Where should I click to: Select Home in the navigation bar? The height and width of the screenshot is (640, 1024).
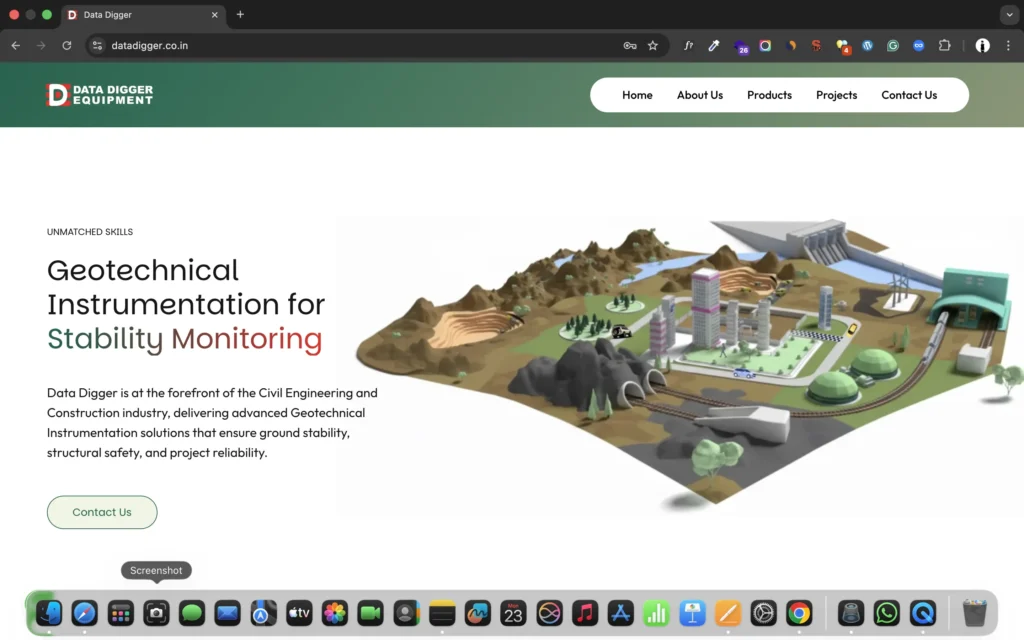click(637, 95)
